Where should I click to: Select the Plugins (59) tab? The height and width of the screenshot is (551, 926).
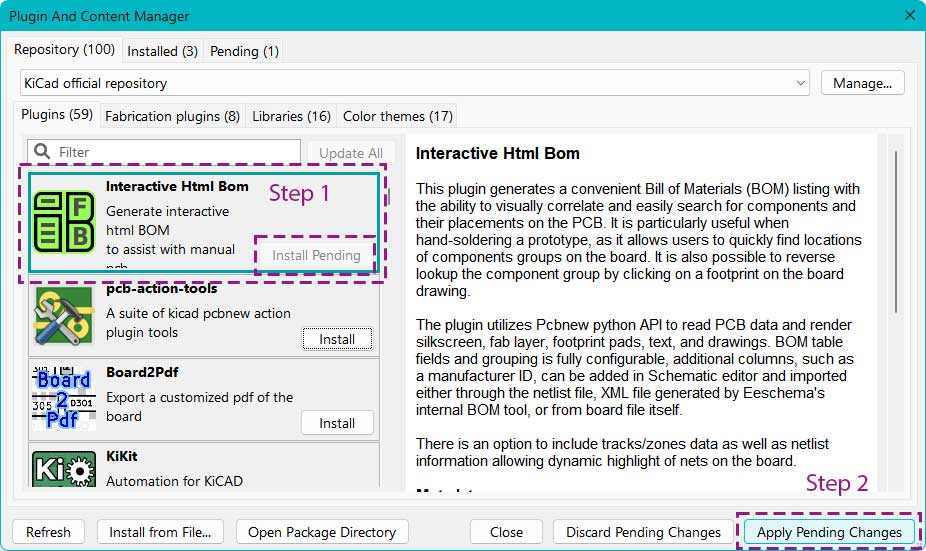point(57,115)
